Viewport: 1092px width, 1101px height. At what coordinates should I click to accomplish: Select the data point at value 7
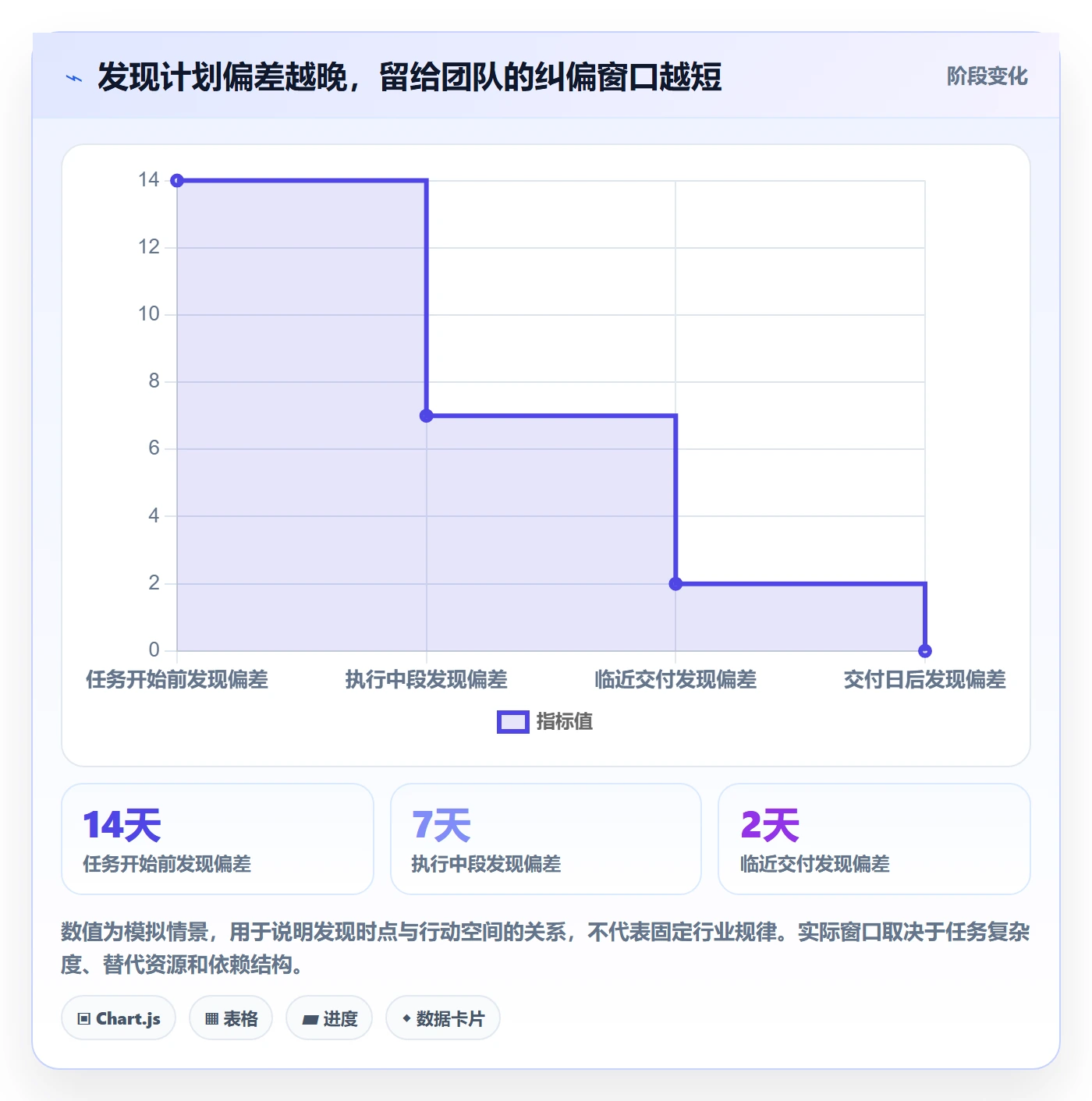click(x=427, y=416)
